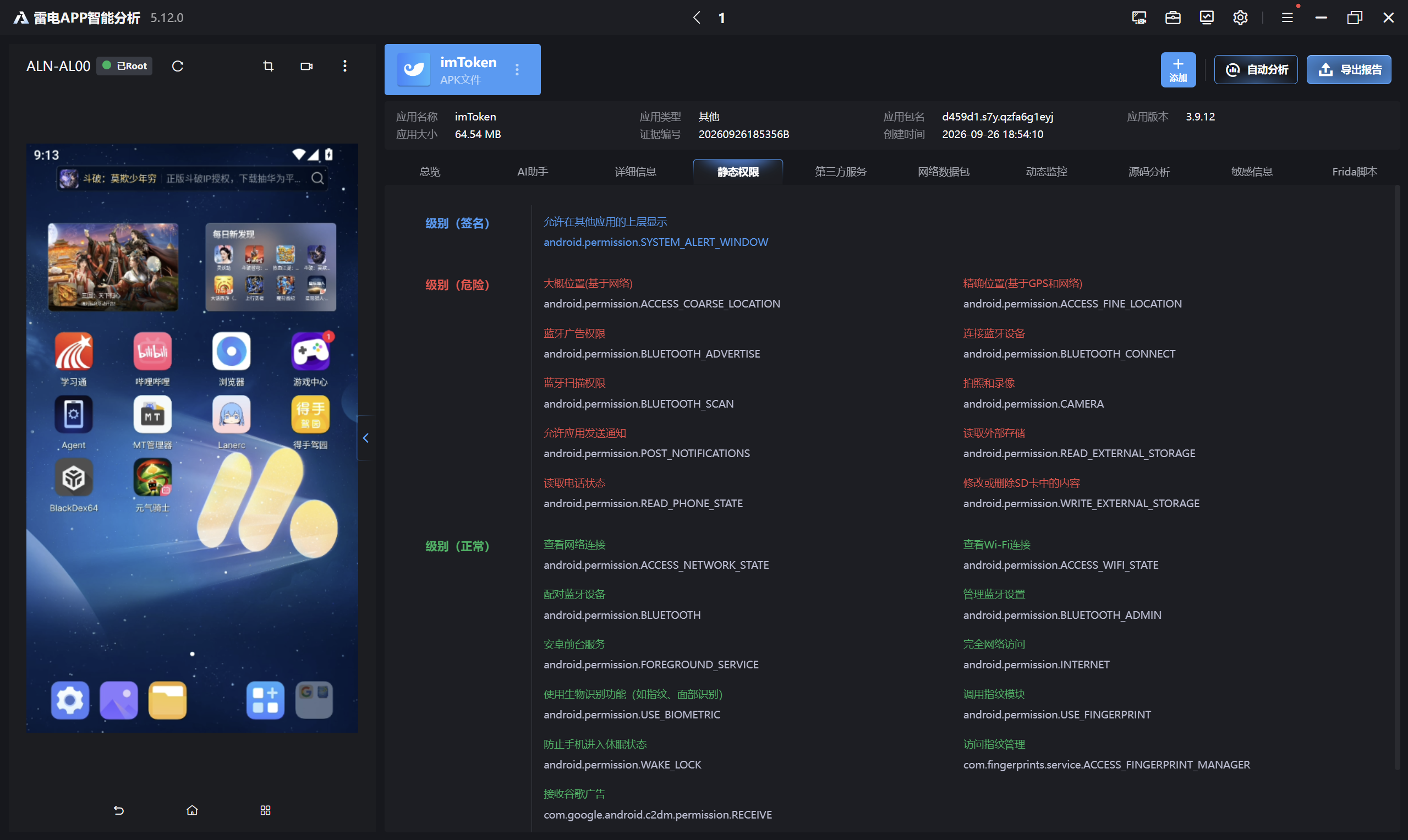Open imToken APK card options menu

(x=517, y=70)
